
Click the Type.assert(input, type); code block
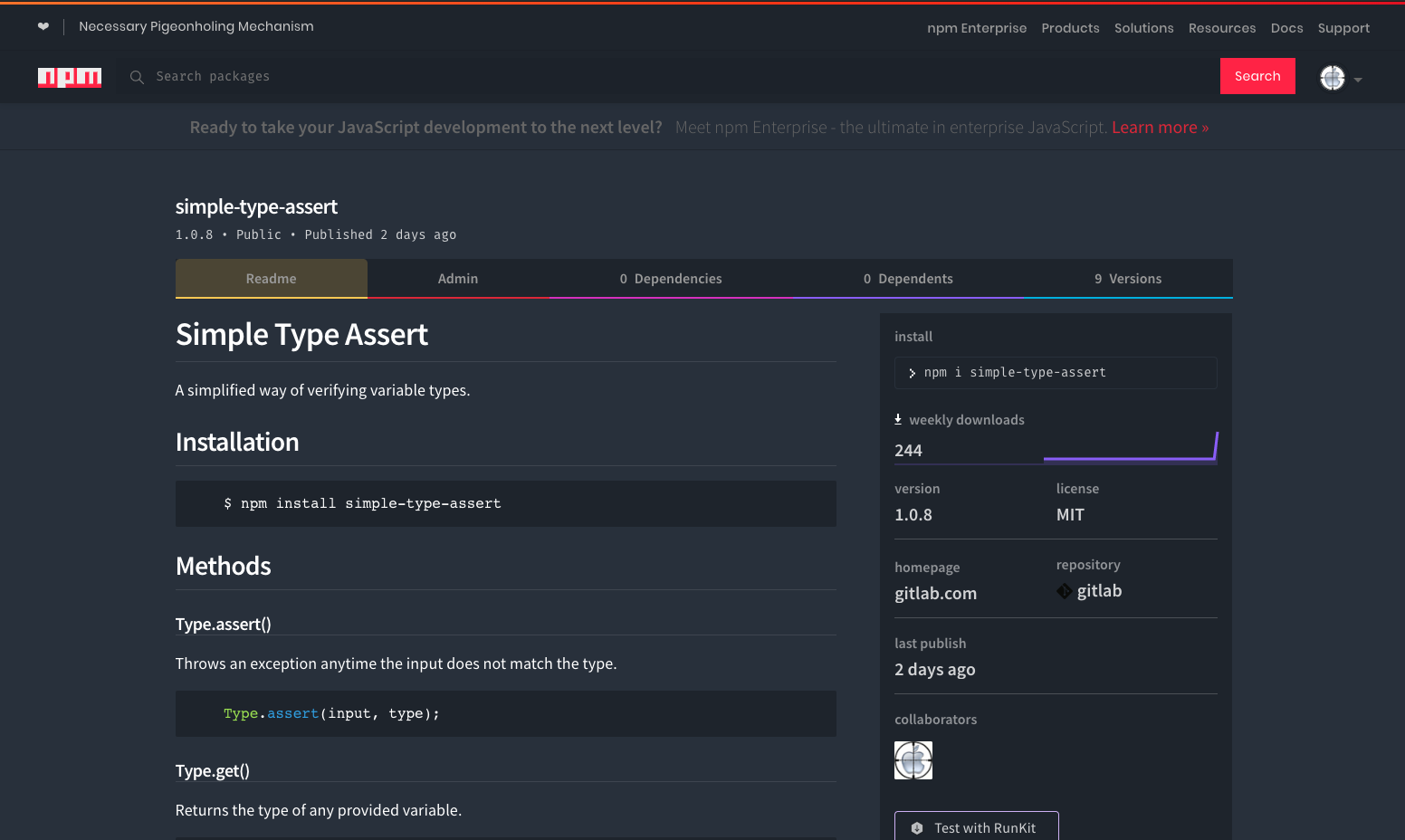click(x=506, y=713)
